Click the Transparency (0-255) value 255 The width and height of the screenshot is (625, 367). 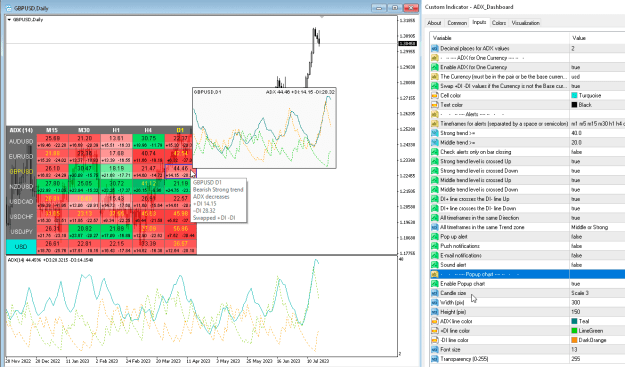pyautogui.click(x=576, y=359)
